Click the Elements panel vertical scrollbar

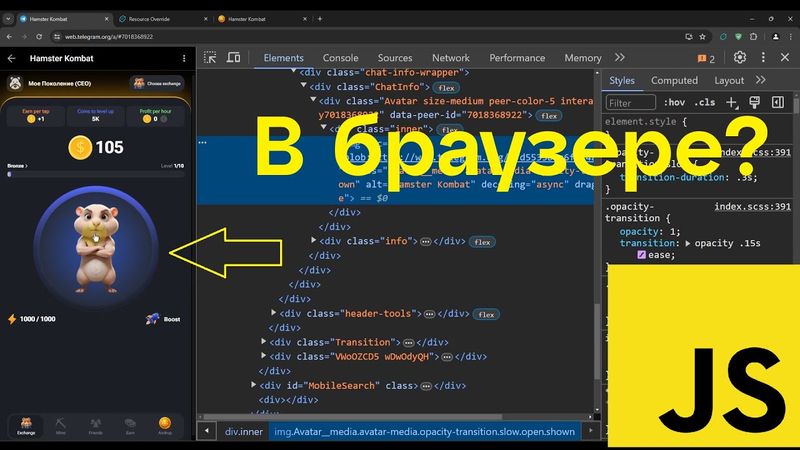click(597, 342)
